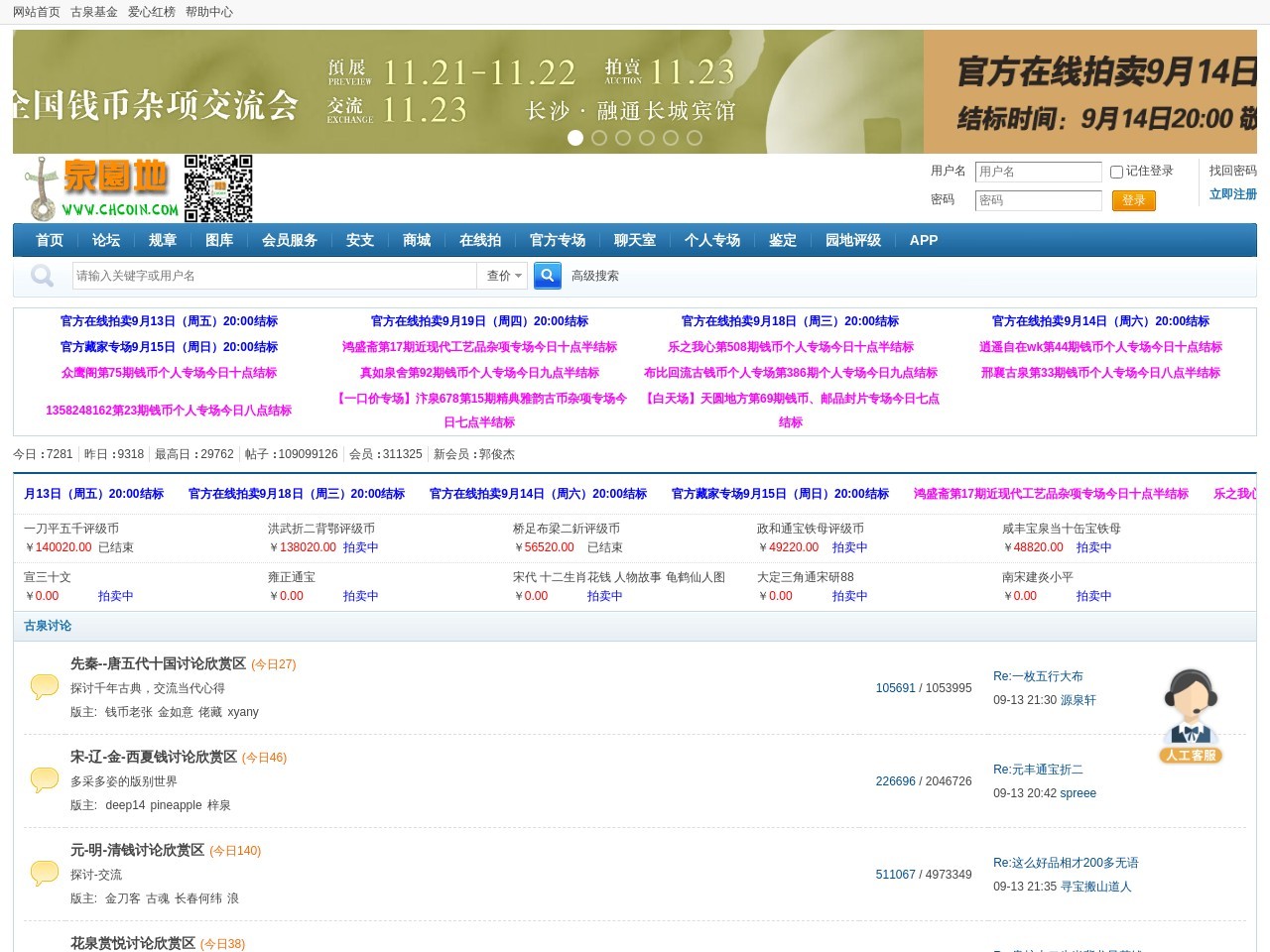The height and width of the screenshot is (952, 1270).
Task: Click the 立即注册 registration link
Action: (1232, 193)
